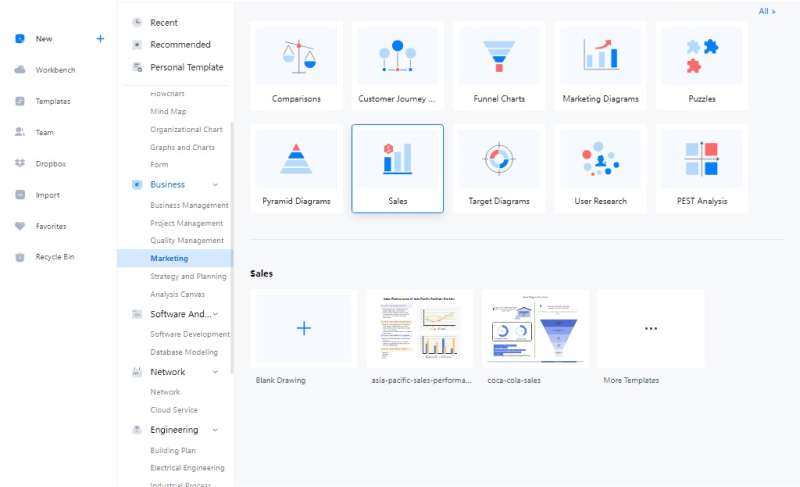This screenshot has height=487, width=800.
Task: Select the Marketing Diagrams chart icon
Action: click(601, 54)
